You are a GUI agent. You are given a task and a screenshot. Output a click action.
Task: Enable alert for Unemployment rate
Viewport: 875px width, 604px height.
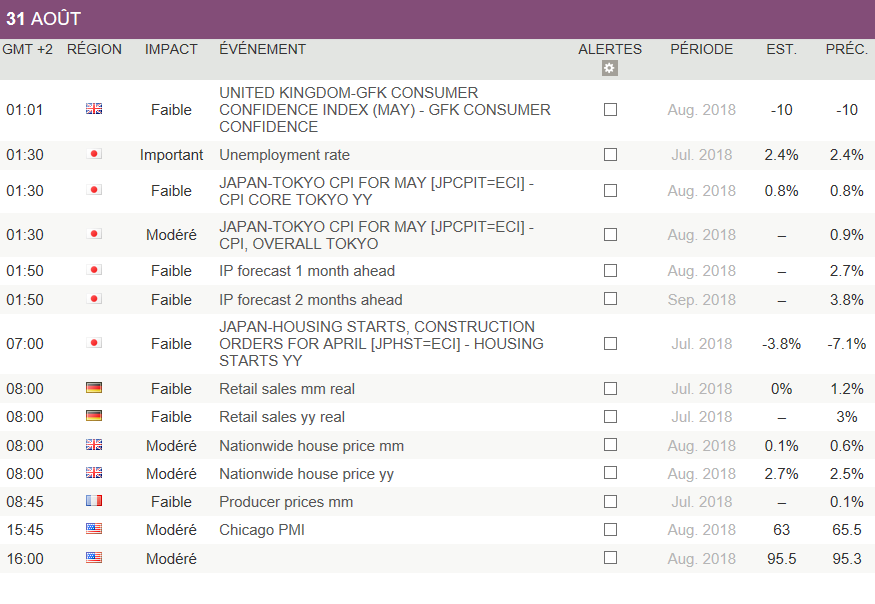pos(610,155)
